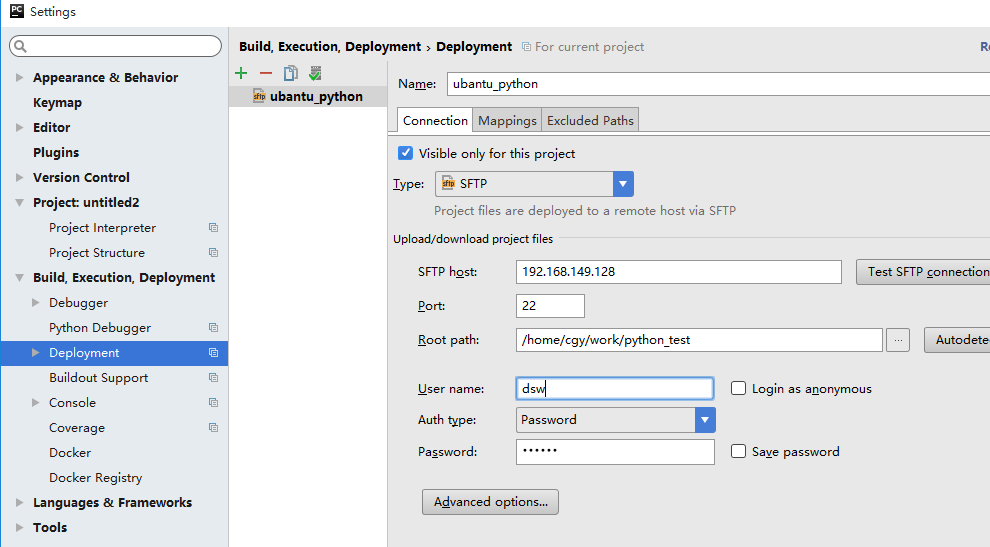
Task: Click the SFTP icon beside ubantu_python
Action: [259, 96]
